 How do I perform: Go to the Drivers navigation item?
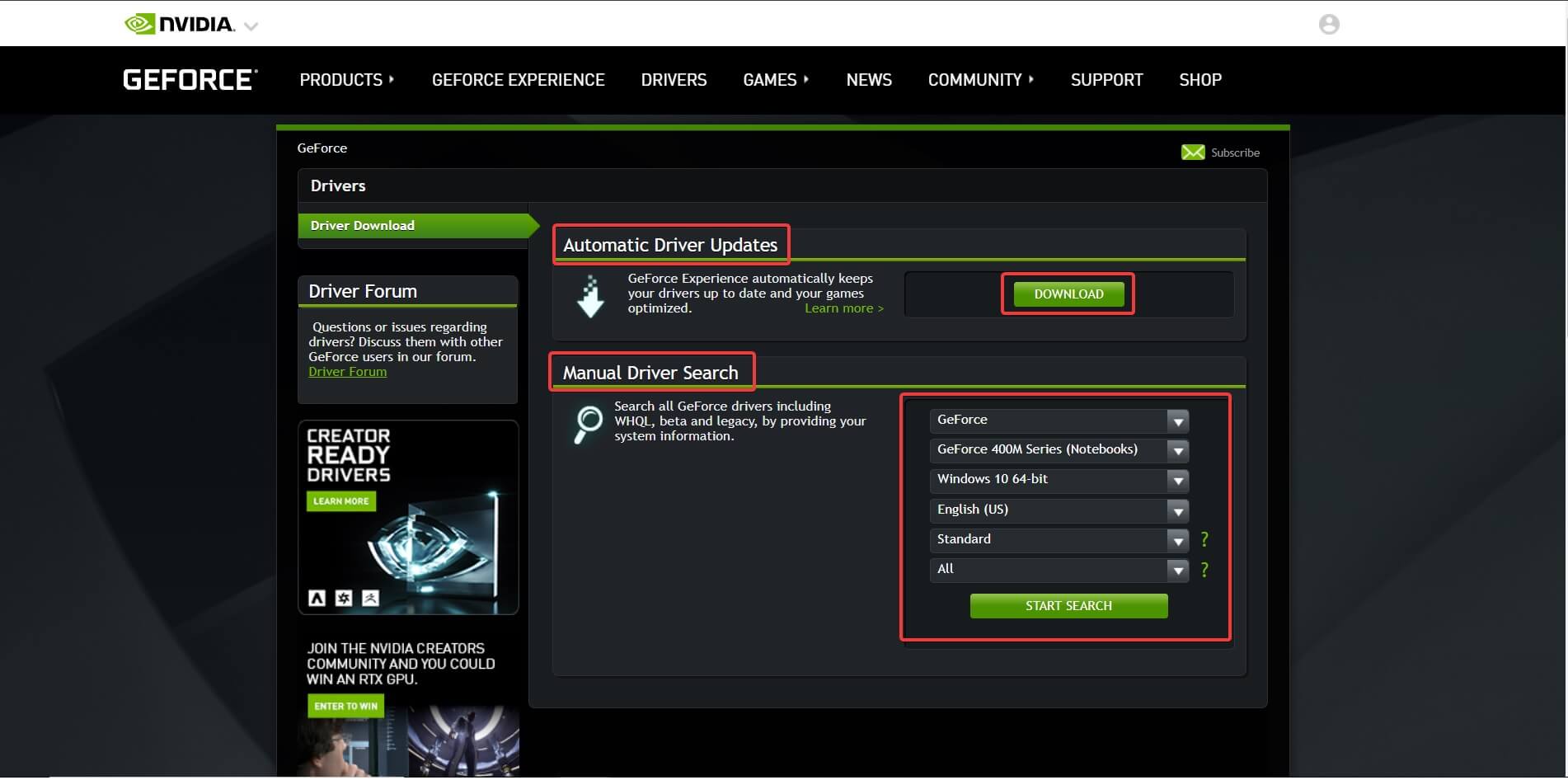coord(674,80)
